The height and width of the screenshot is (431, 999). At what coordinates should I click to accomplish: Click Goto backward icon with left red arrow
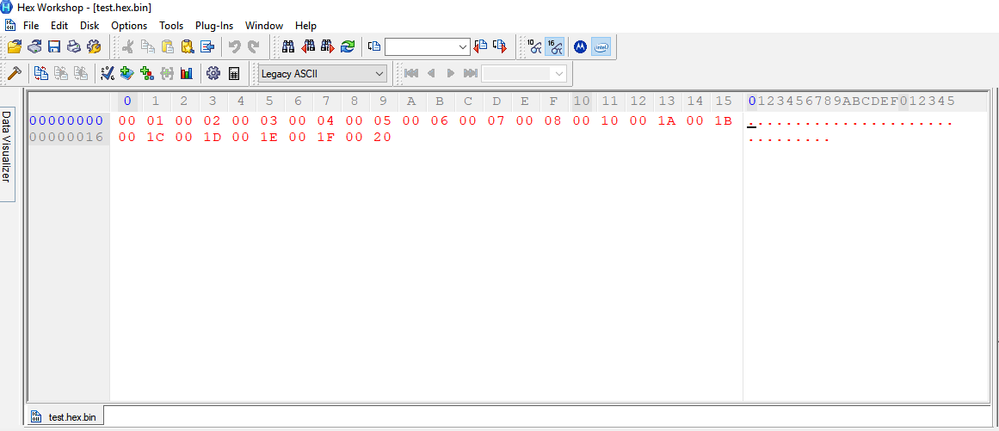(x=480, y=47)
